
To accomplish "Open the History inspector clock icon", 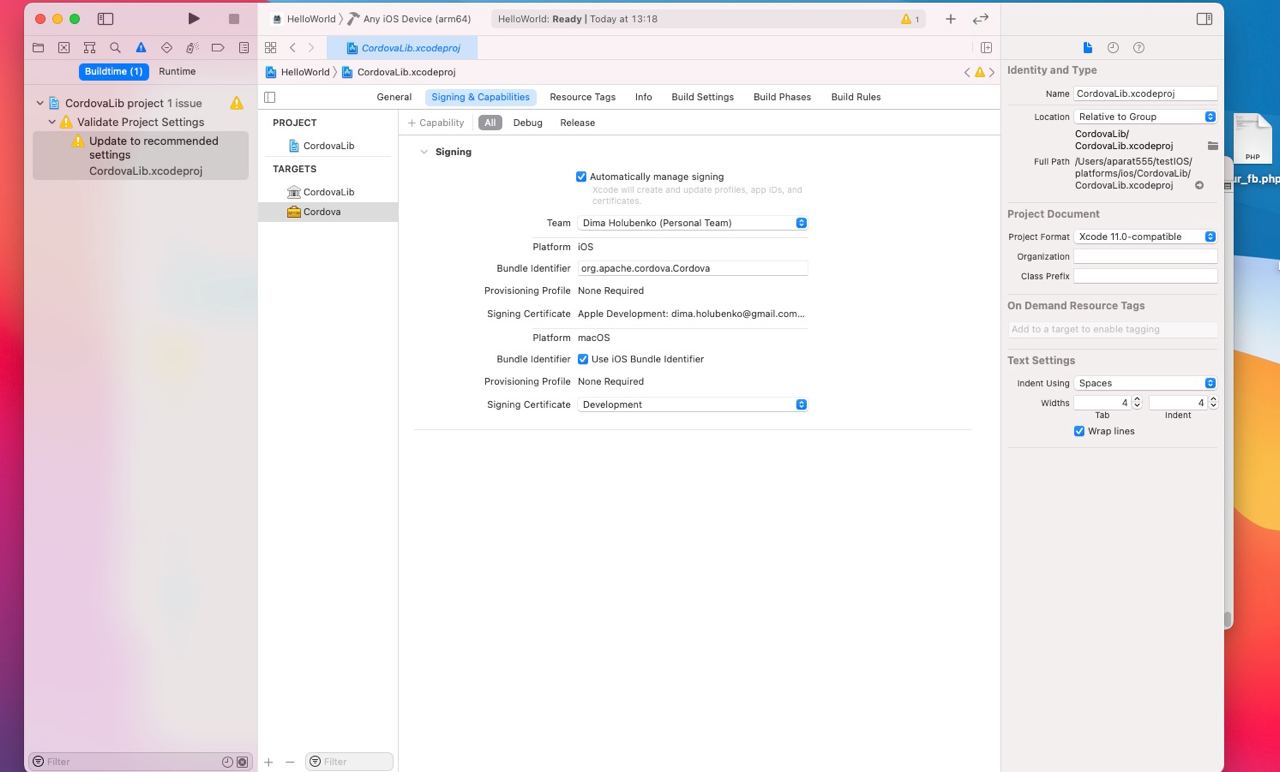I will (1113, 47).
